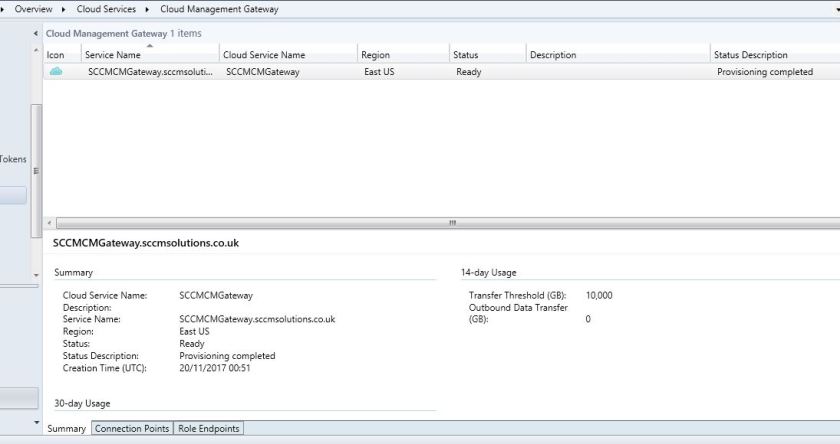Collapse the navigation pane using the arrow

35,33
